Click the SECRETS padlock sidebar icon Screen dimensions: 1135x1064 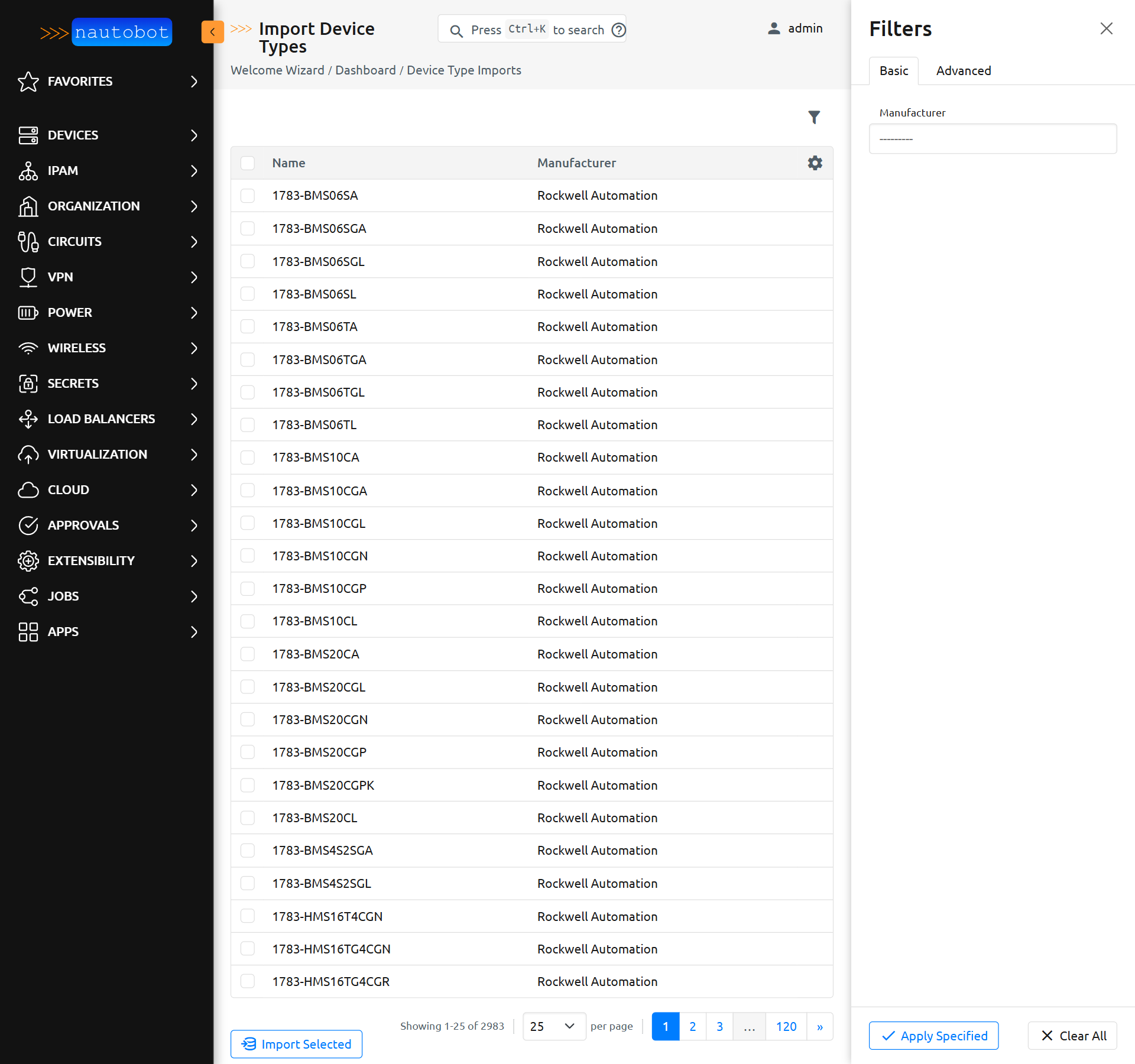click(x=28, y=383)
